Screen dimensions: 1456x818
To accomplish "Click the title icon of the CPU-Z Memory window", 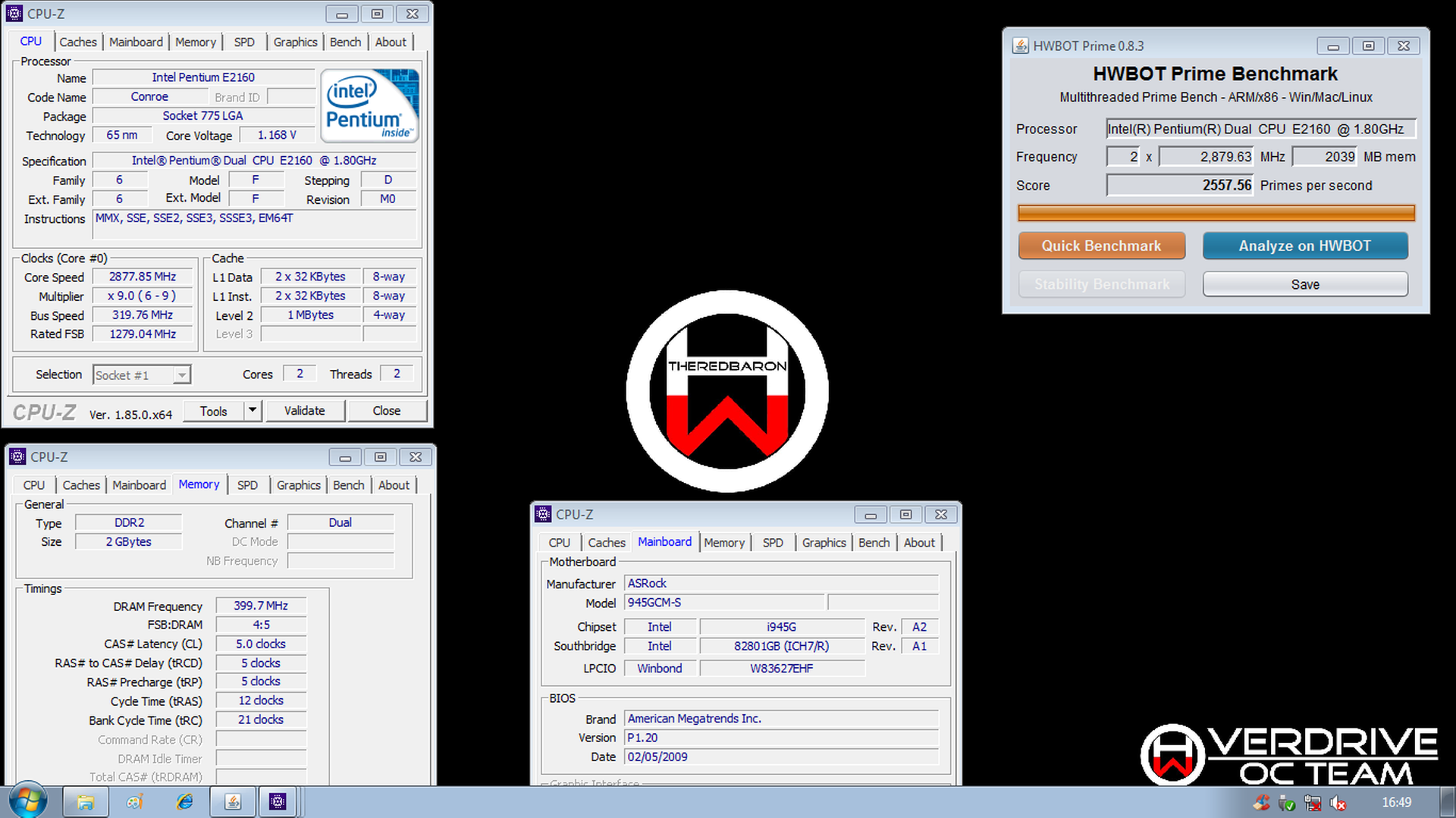I will pos(17,456).
